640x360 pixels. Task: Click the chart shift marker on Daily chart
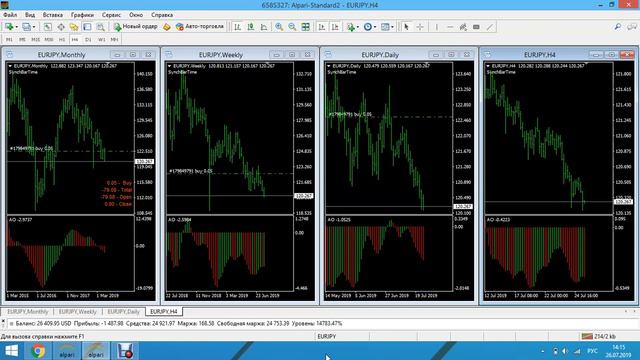pos(427,64)
